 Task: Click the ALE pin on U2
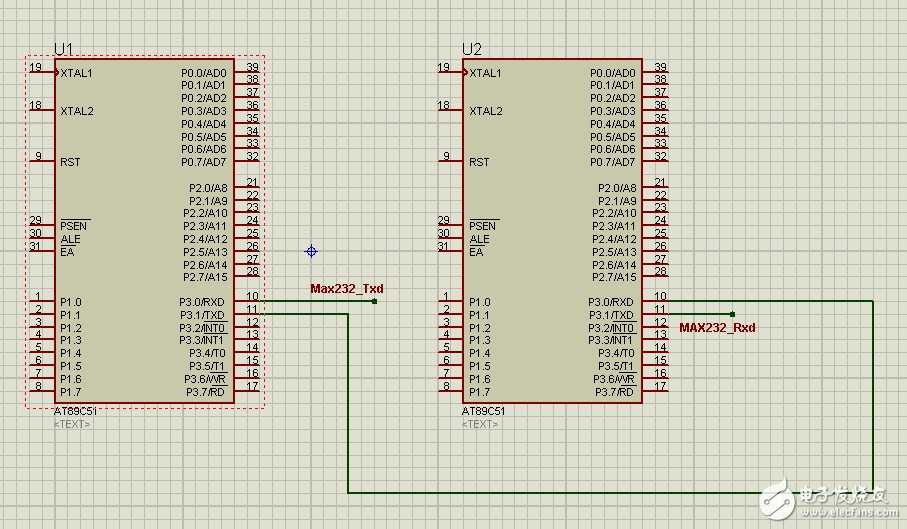tap(479, 239)
